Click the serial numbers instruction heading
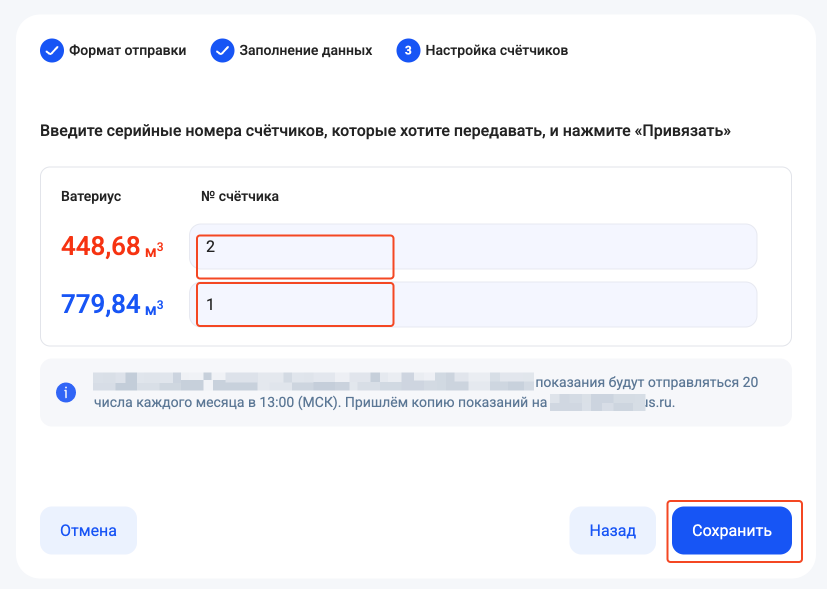 [x=384, y=131]
